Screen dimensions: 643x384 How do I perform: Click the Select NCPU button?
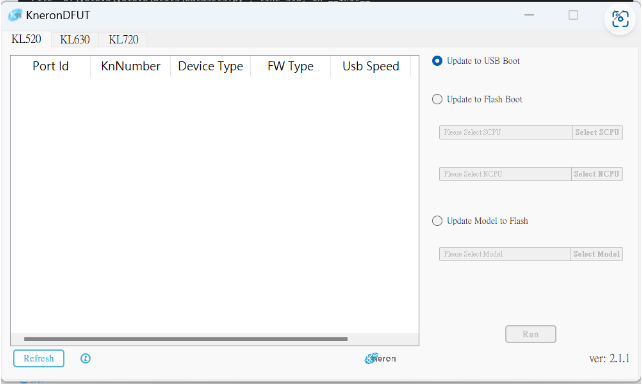pos(597,174)
